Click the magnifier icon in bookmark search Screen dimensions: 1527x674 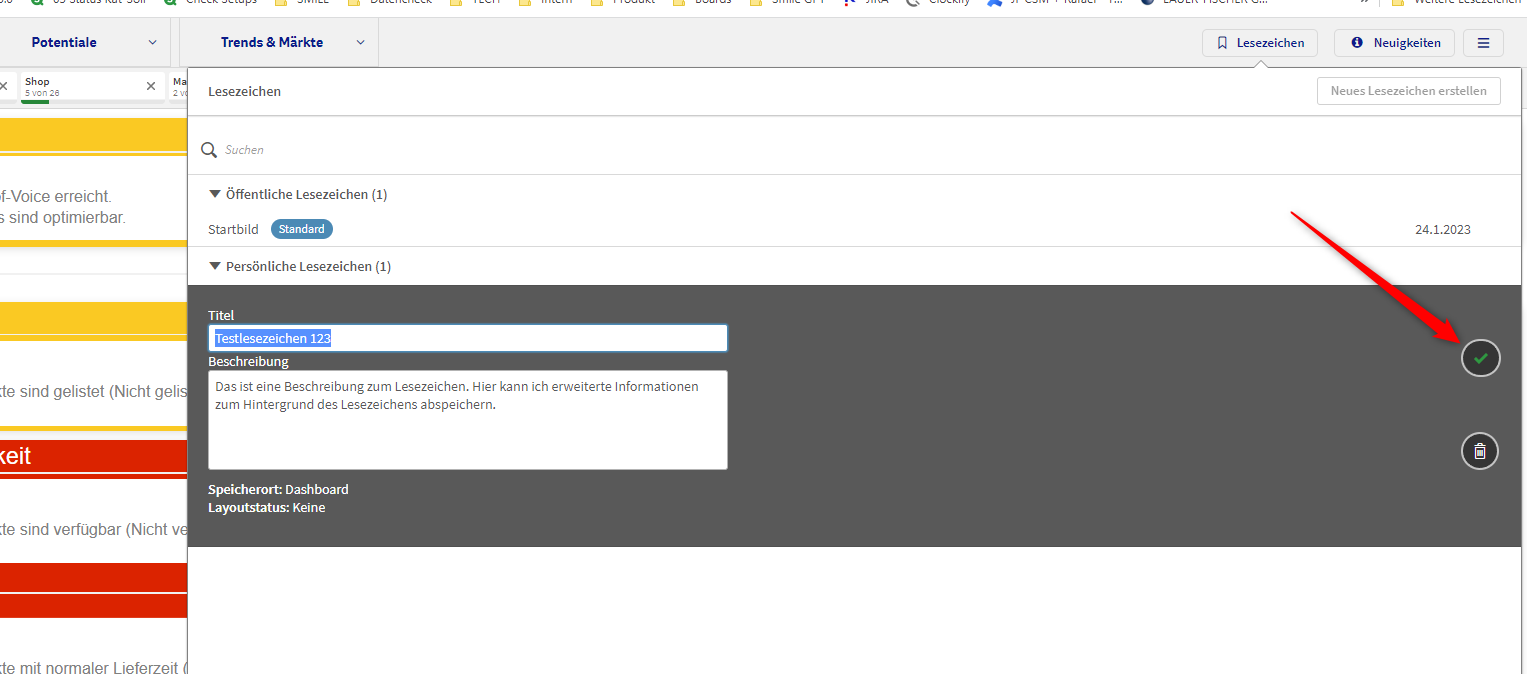(x=209, y=150)
